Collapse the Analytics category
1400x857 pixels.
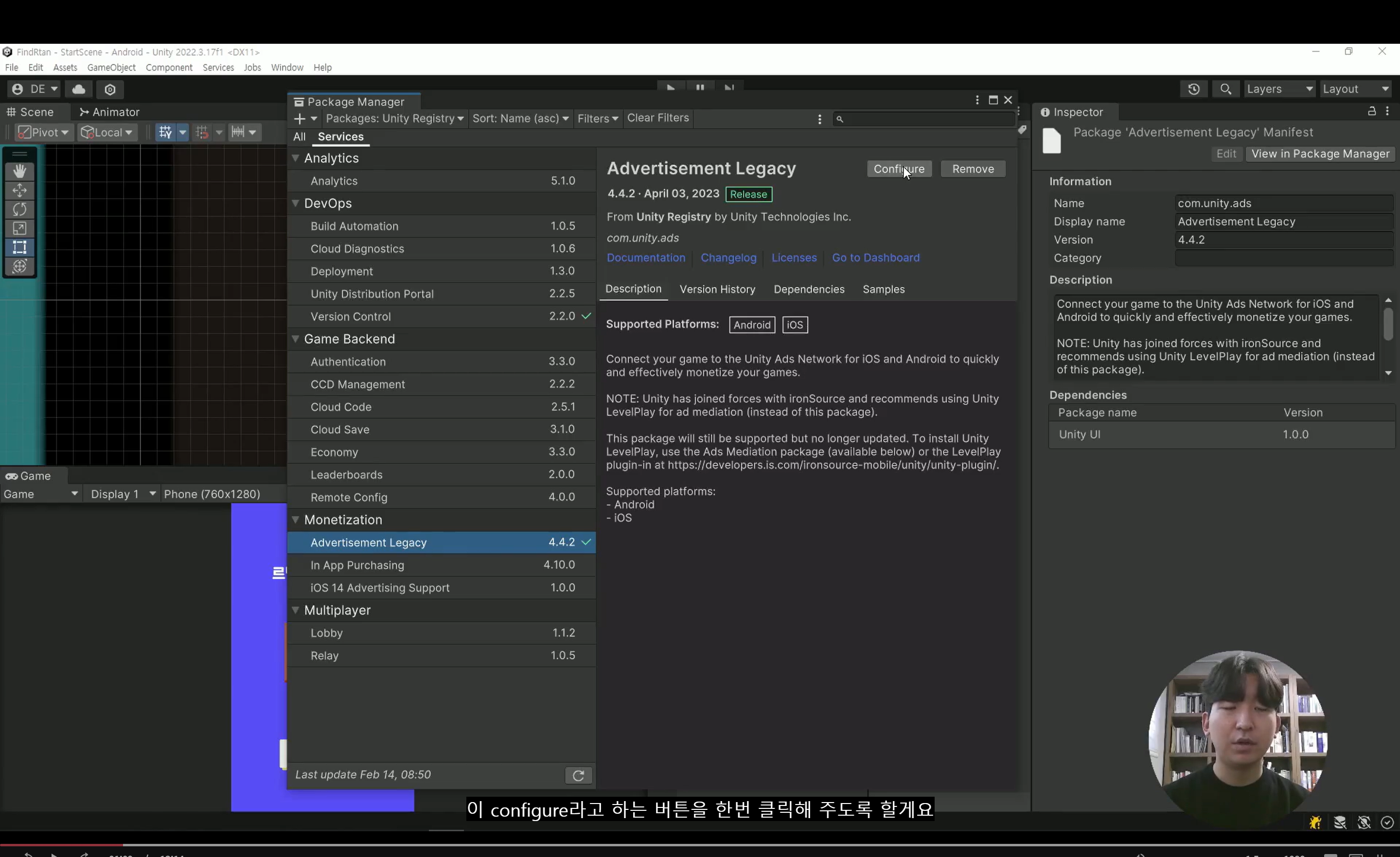(x=296, y=158)
